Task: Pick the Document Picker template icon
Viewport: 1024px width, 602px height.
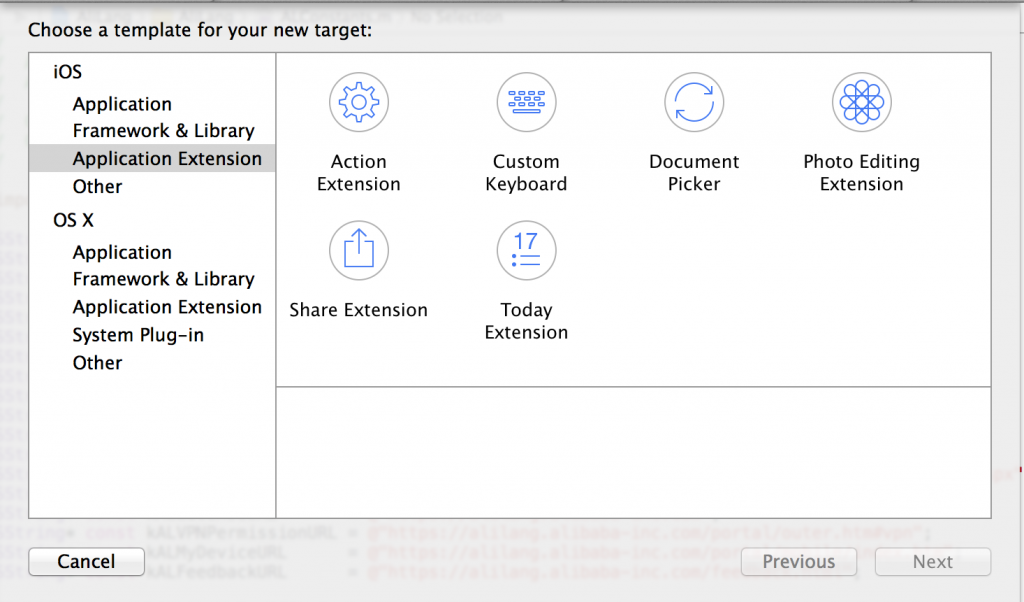Action: tap(694, 102)
